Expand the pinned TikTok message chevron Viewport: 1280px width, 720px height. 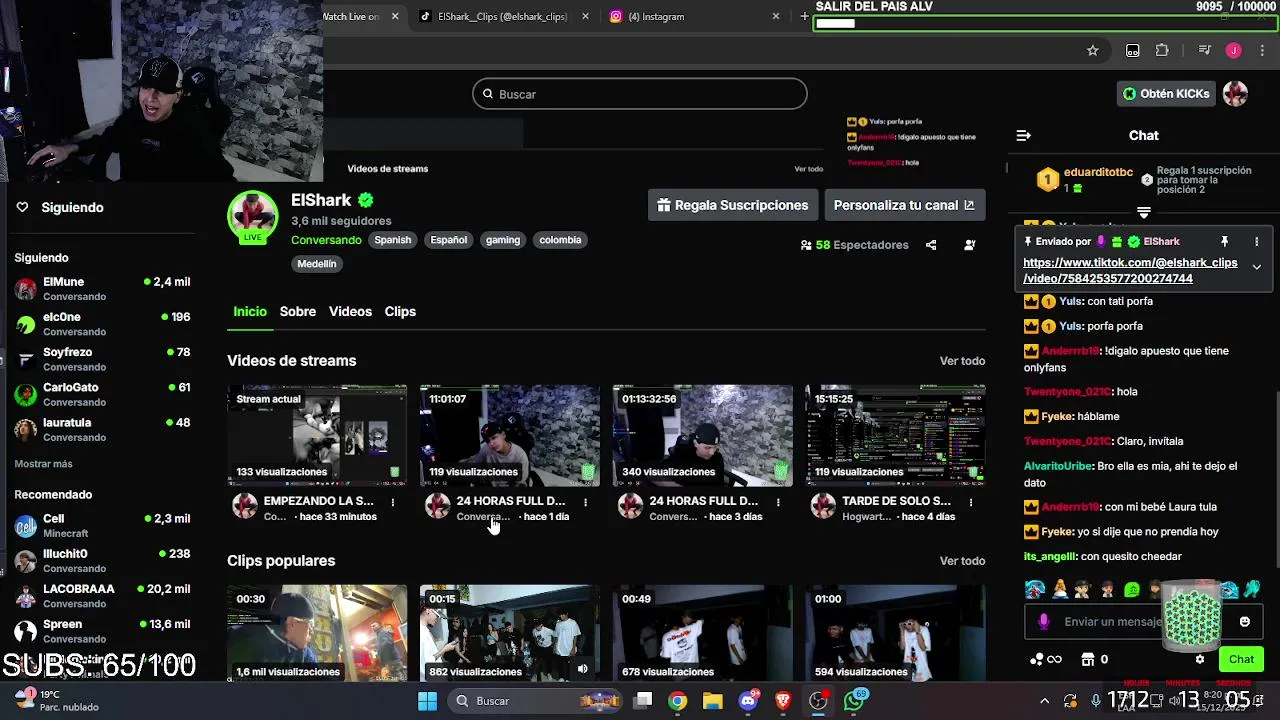pos(1256,267)
